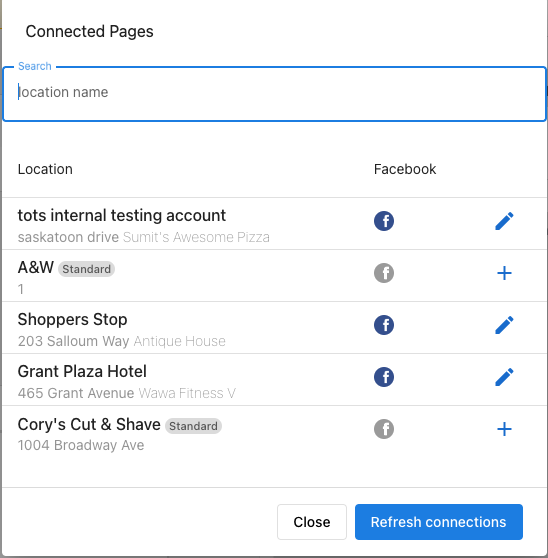Close the Connected Pages dialog
548x558 pixels.
click(x=312, y=522)
